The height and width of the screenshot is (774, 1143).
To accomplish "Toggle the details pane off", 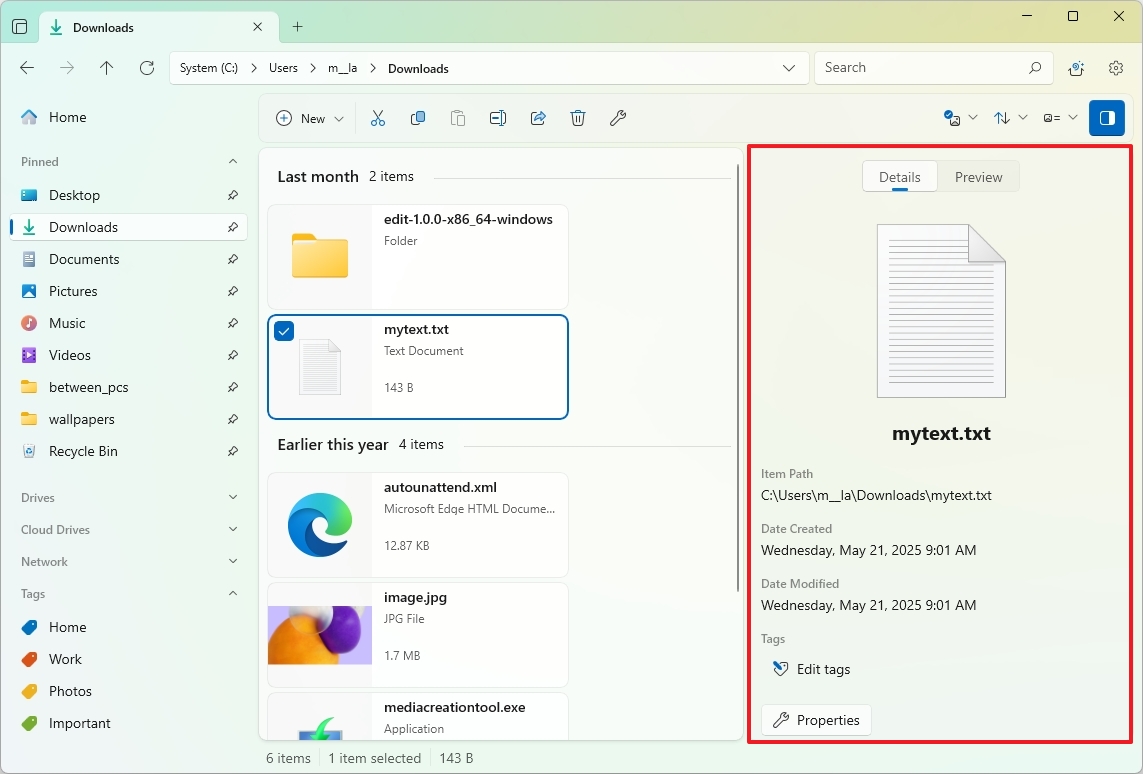I will click(1107, 117).
